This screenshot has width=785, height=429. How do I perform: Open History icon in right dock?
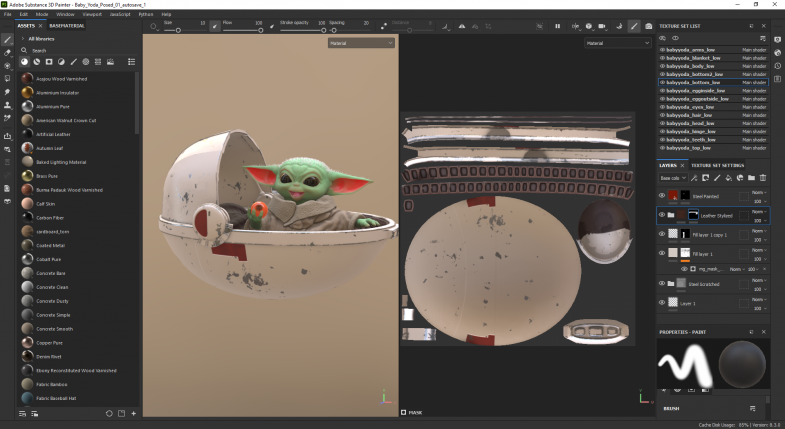[777, 66]
